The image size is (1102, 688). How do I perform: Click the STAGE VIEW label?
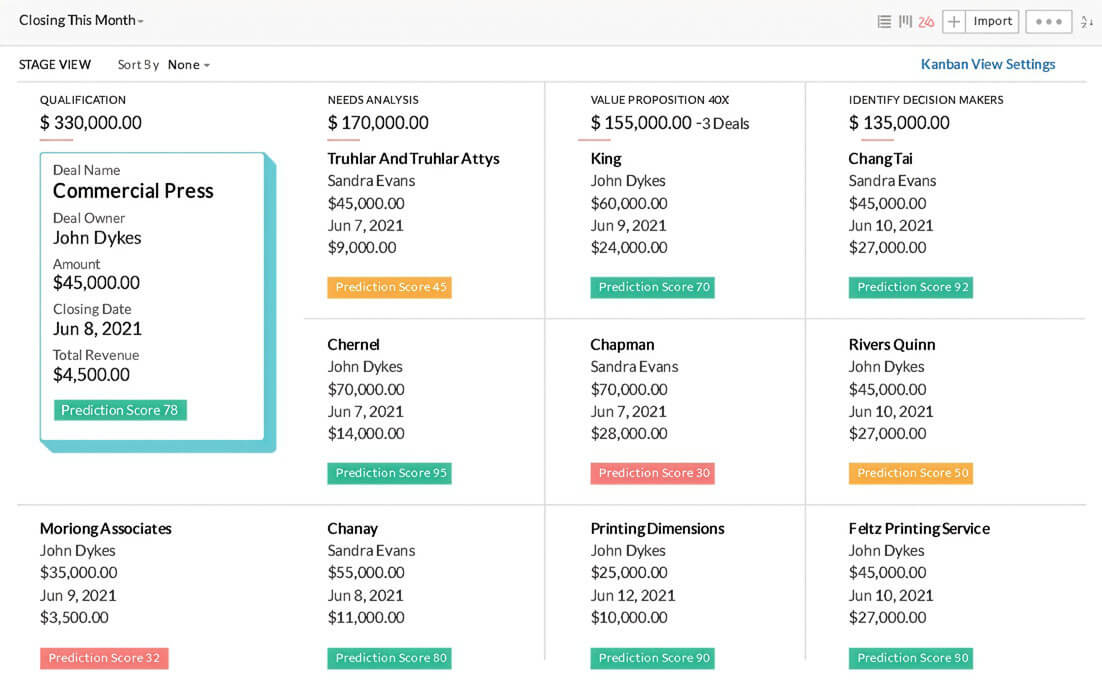tap(55, 65)
